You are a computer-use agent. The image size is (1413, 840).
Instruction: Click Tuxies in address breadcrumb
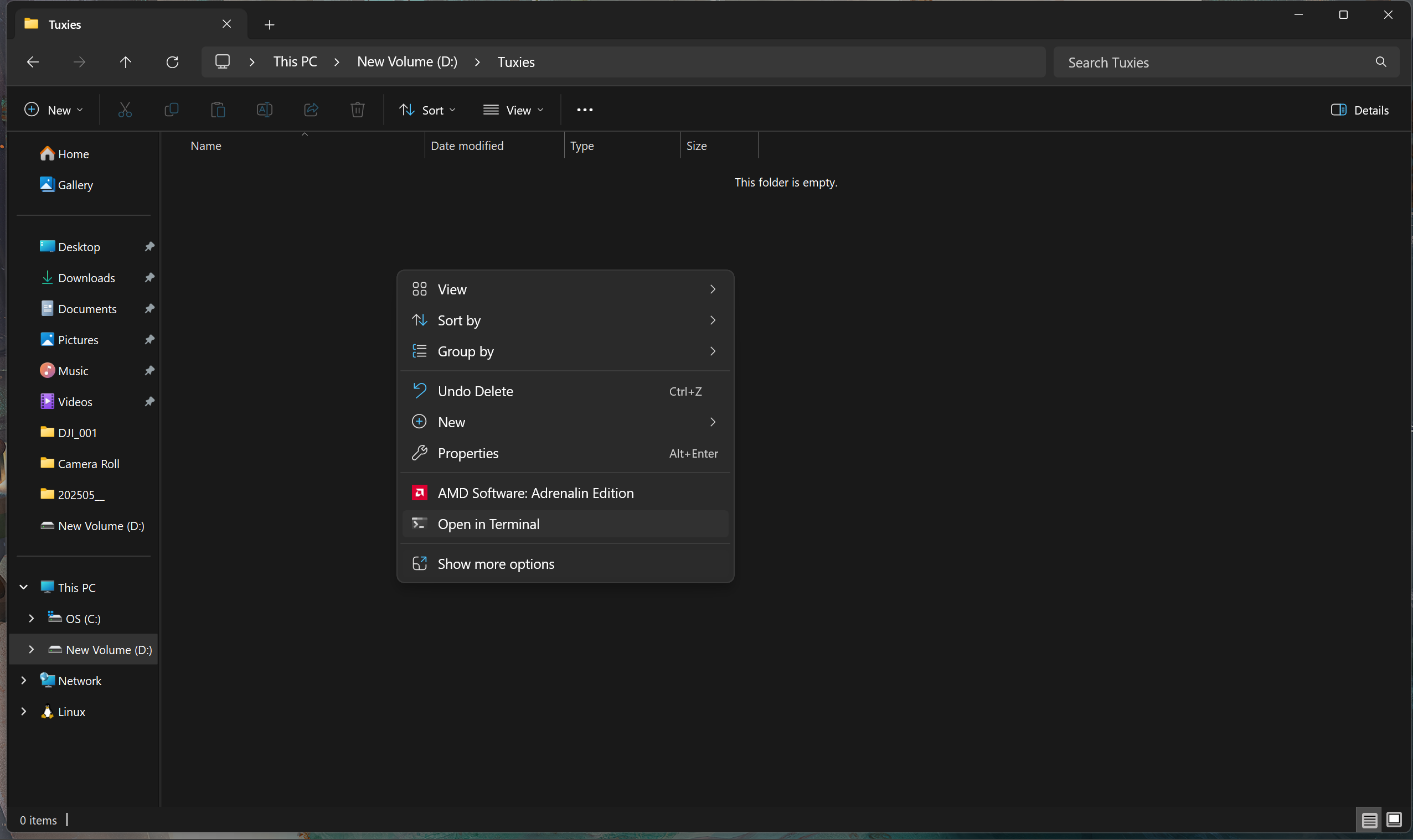[x=516, y=61]
